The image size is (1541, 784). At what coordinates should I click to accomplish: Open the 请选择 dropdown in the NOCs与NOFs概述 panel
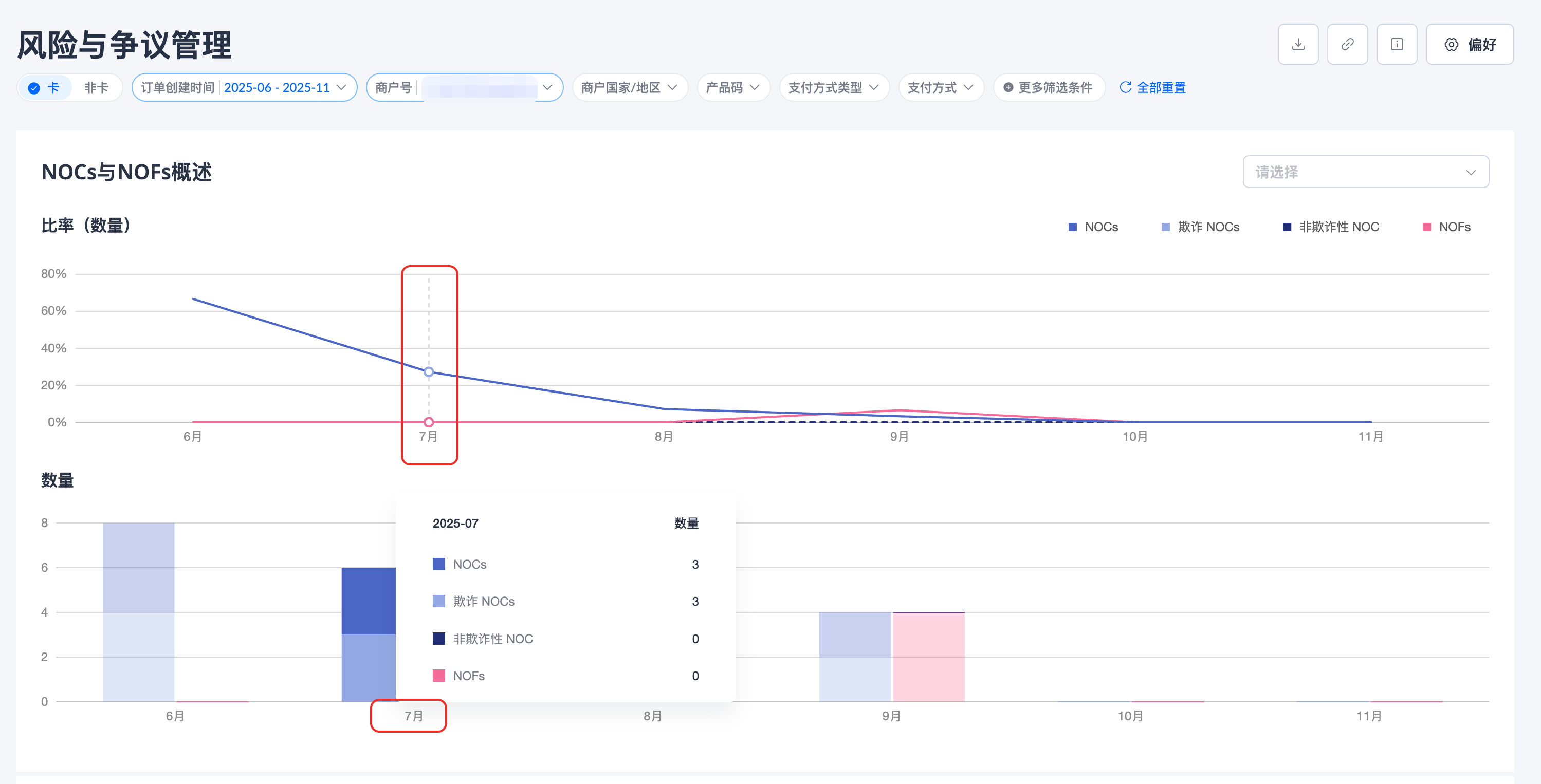(1365, 172)
